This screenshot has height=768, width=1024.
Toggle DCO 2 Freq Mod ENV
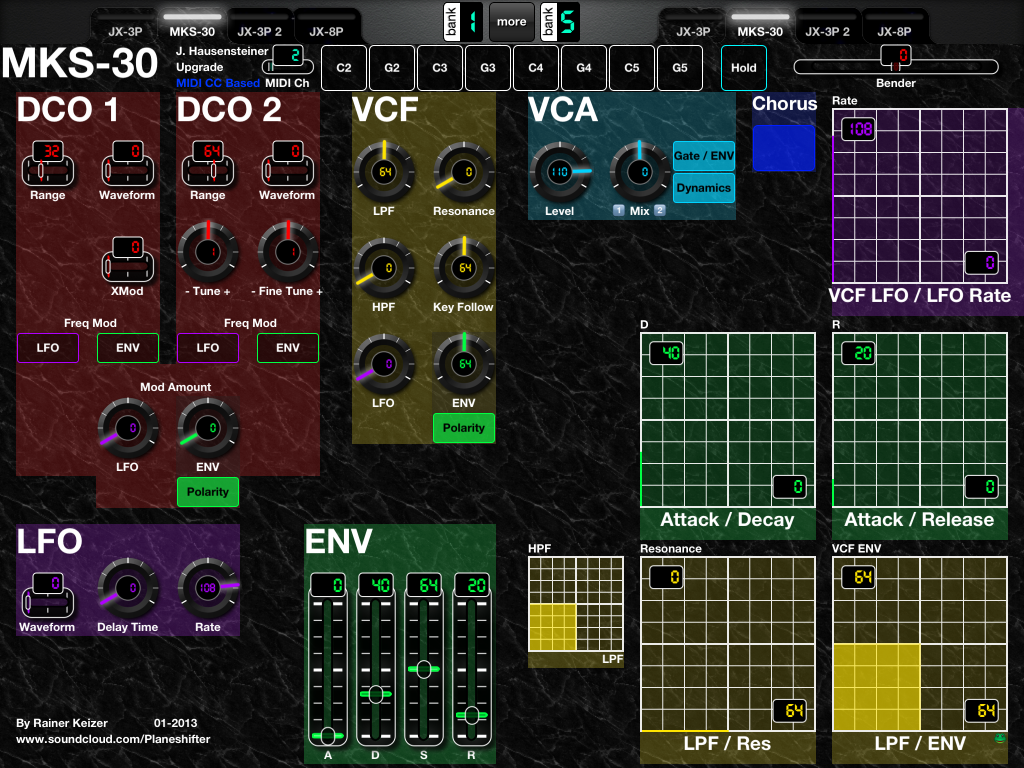pos(288,348)
